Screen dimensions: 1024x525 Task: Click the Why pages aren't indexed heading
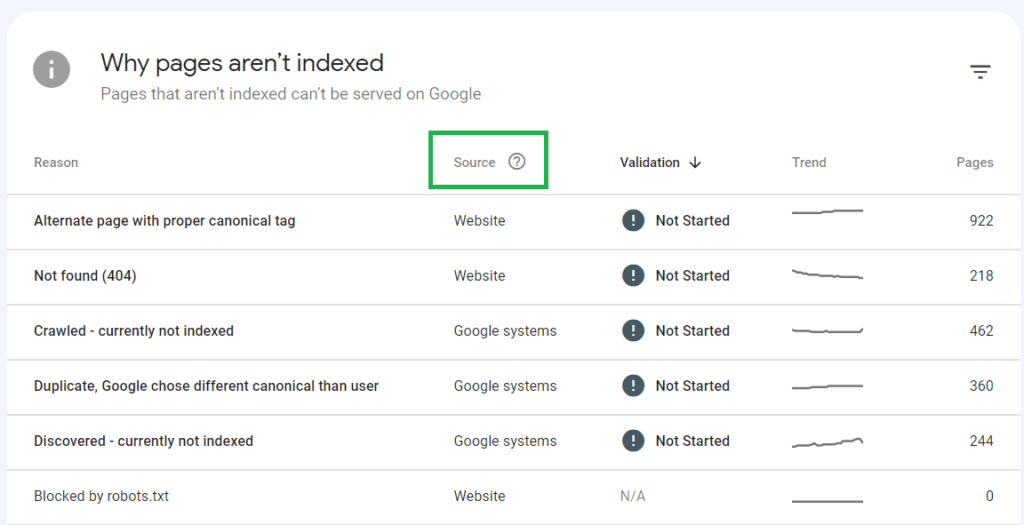pyautogui.click(x=242, y=63)
